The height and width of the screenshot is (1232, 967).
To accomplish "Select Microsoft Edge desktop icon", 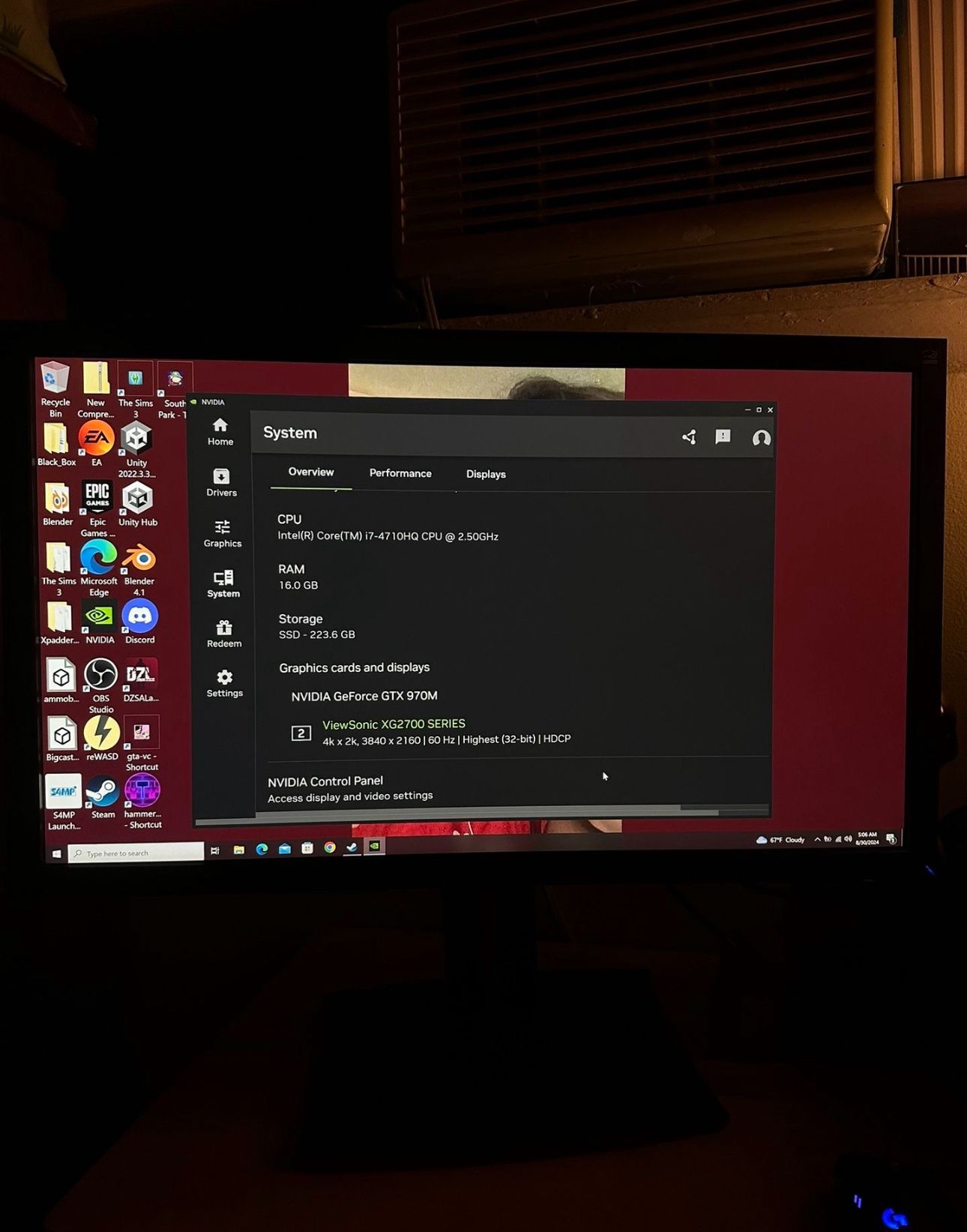I will coord(99,569).
